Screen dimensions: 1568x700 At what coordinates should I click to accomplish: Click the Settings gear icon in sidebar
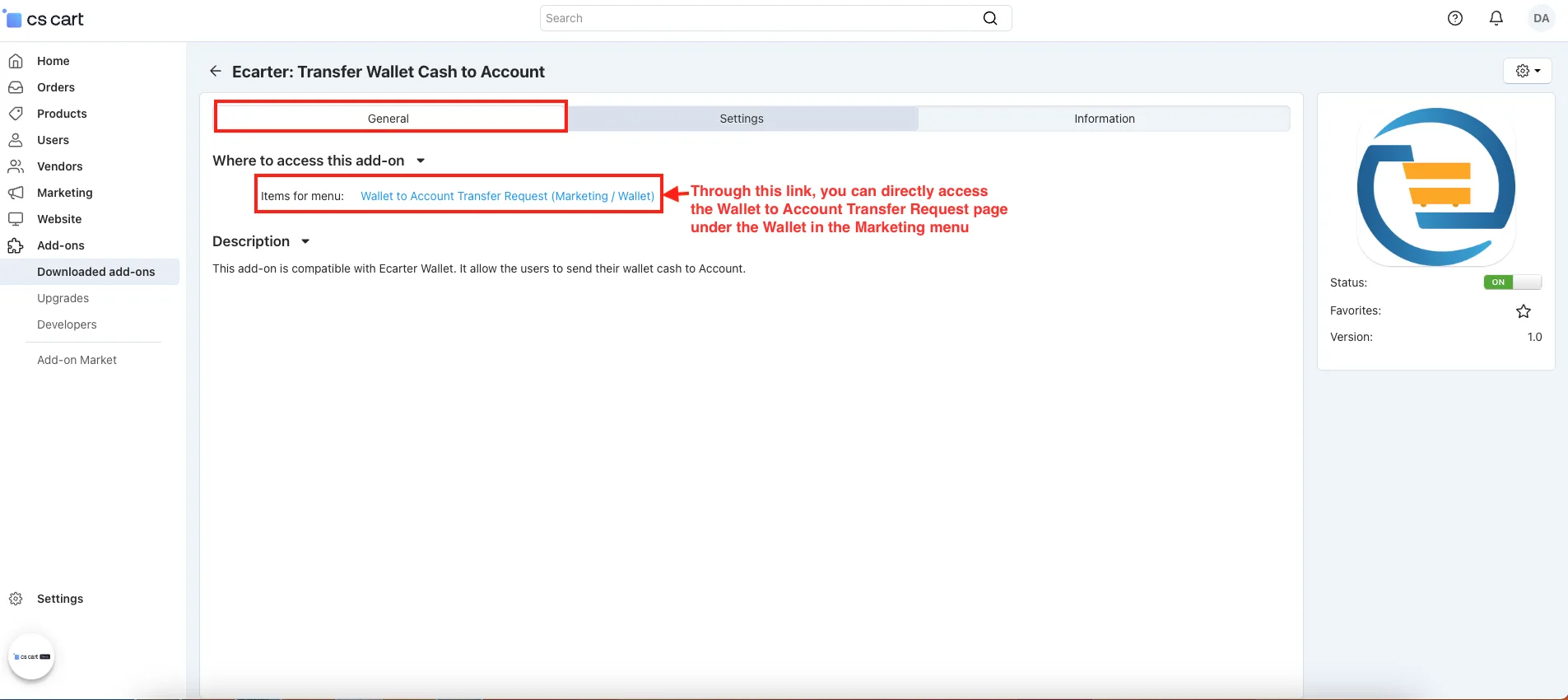click(16, 599)
